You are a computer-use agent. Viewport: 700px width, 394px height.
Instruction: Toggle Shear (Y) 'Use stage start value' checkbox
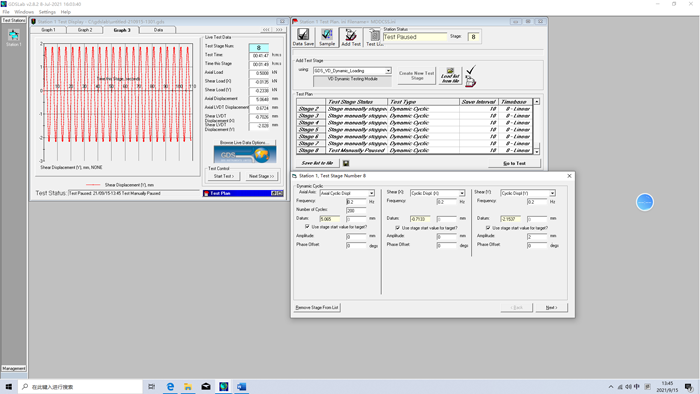[x=488, y=228]
